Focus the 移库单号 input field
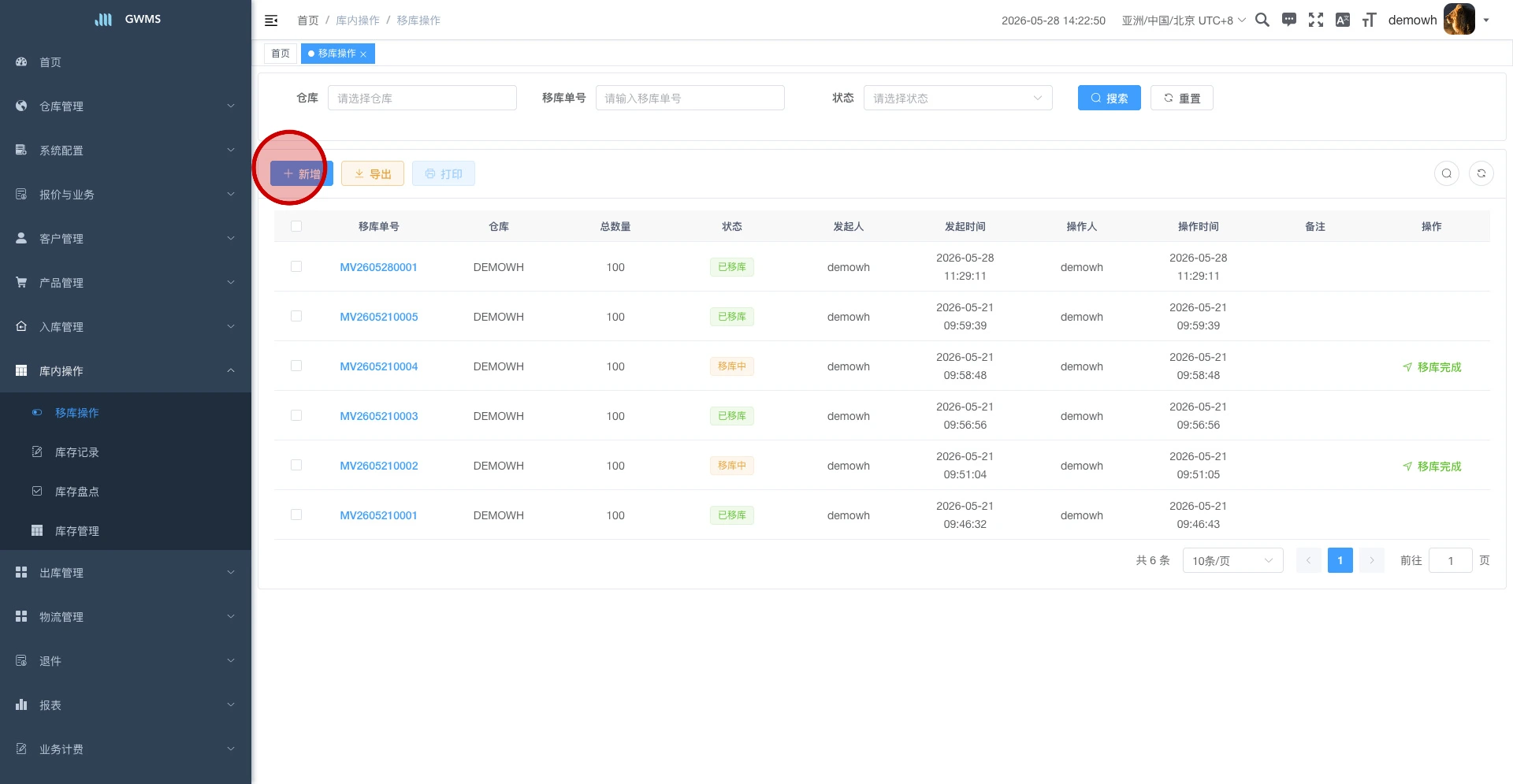The height and width of the screenshot is (784, 1513). (x=690, y=98)
